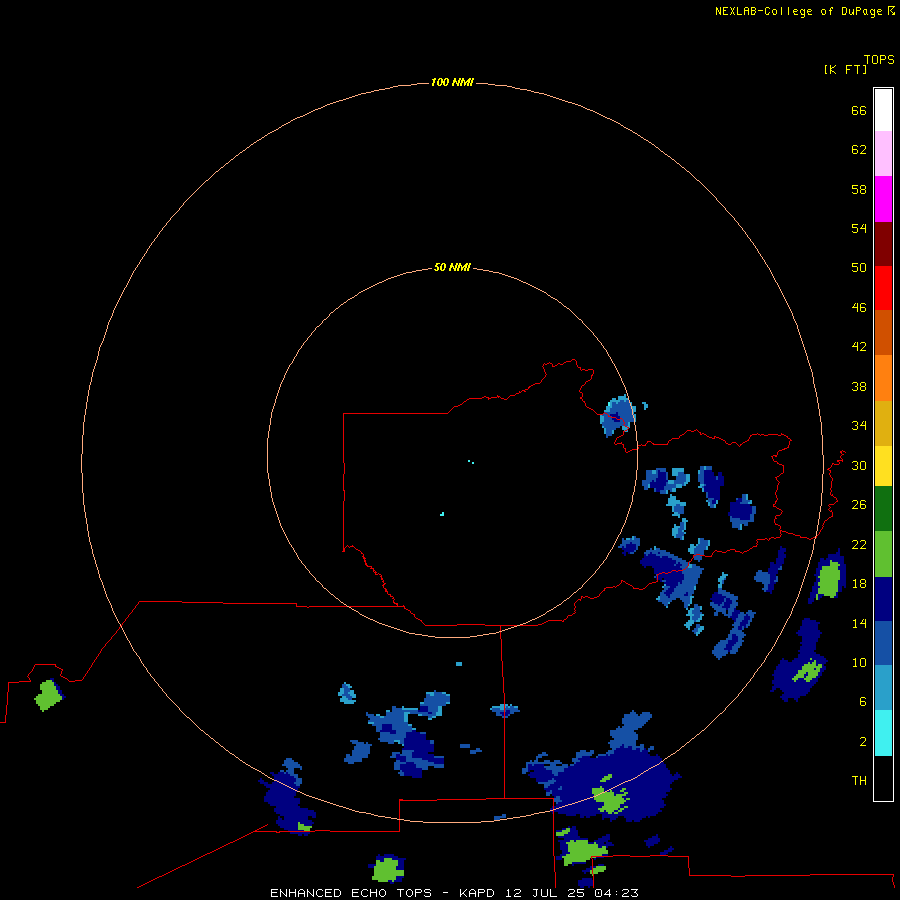The height and width of the screenshot is (900, 900).
Task: Select legend value 6
Action: tap(862, 701)
